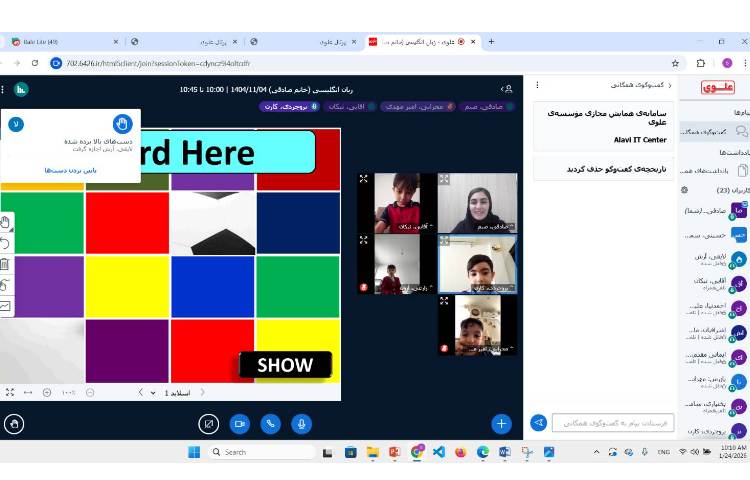The image size is (750, 480).
Task: Click the lower hands link in popup
Action: [x=71, y=170]
